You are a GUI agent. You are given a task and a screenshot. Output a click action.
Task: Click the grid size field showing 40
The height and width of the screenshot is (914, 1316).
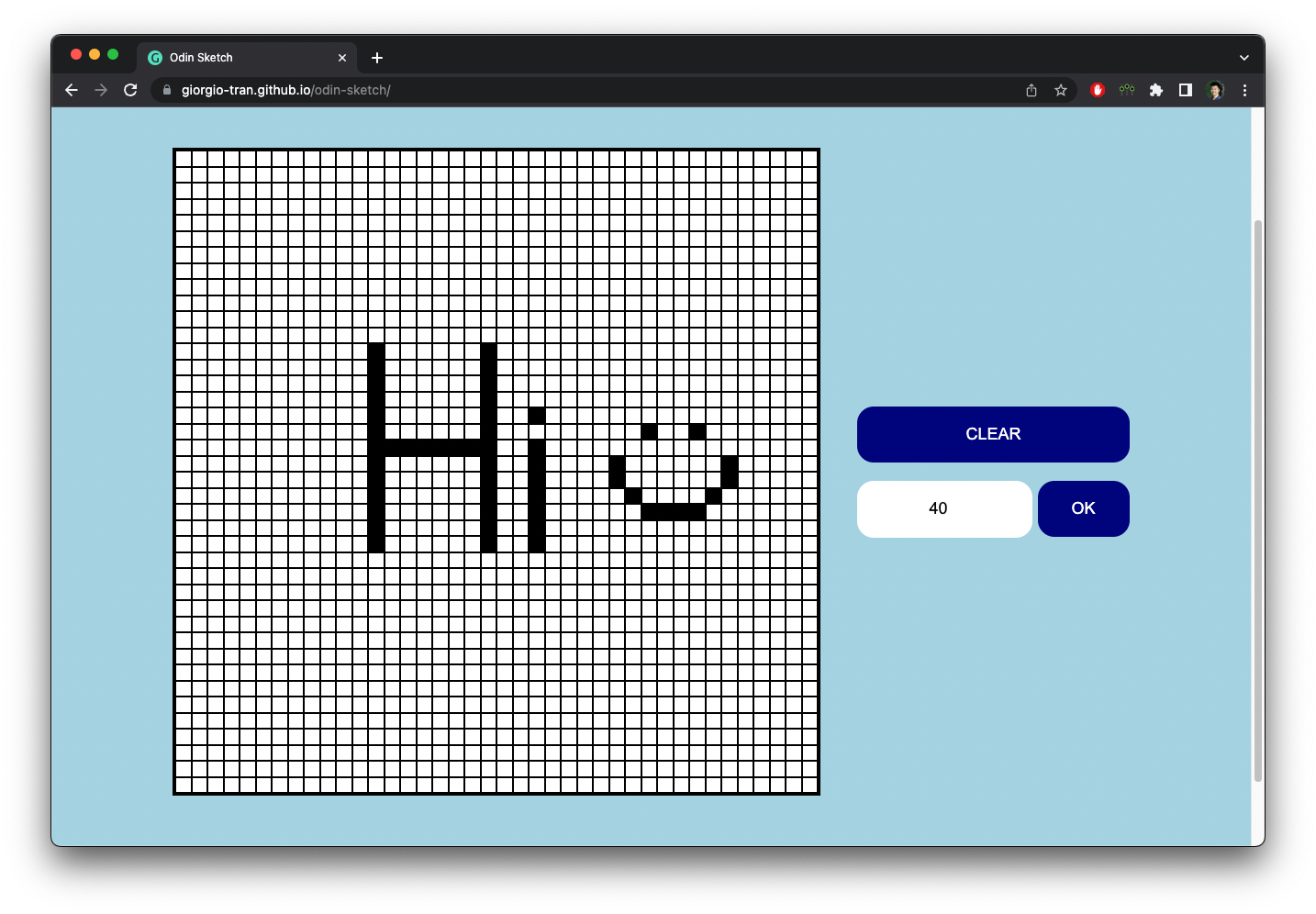click(x=944, y=509)
